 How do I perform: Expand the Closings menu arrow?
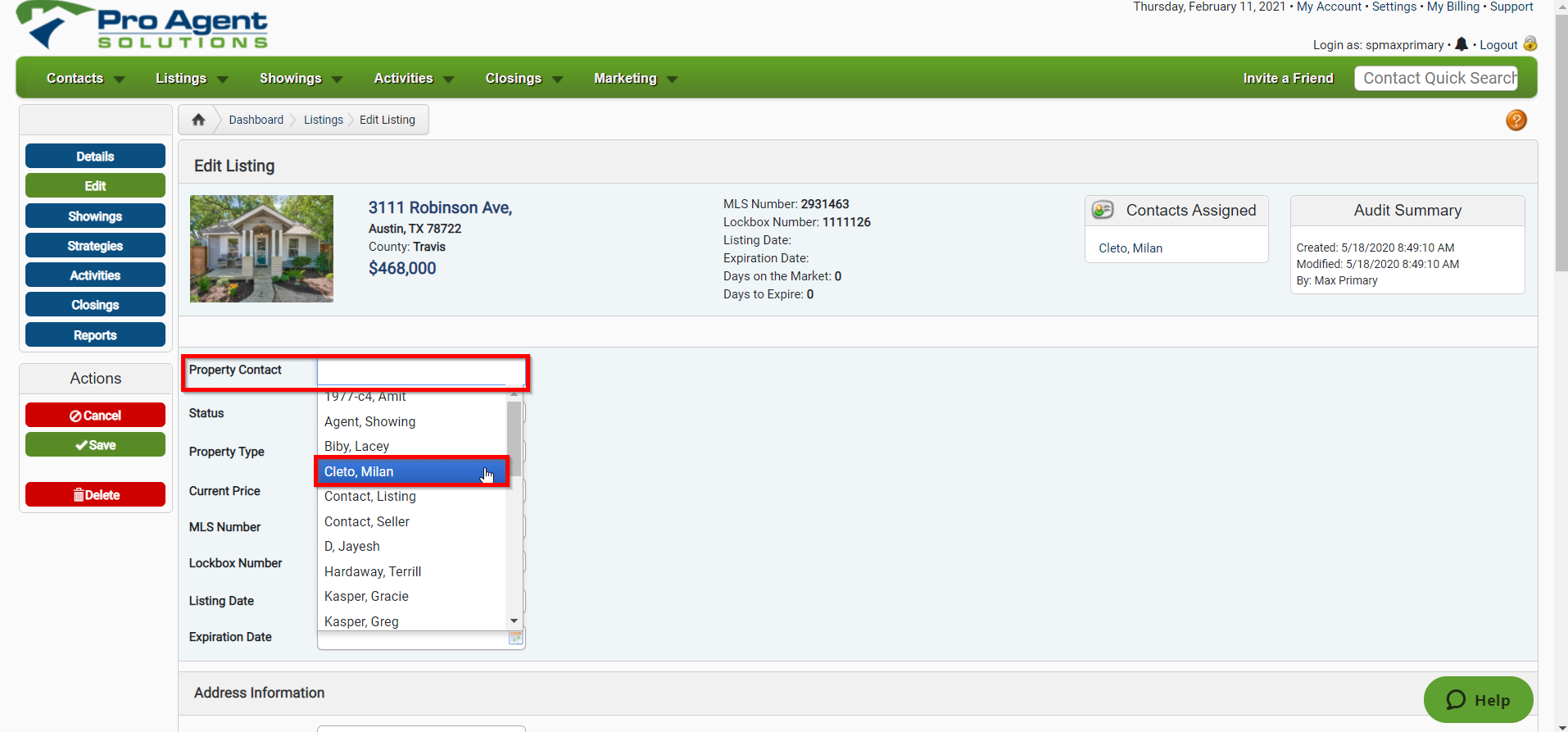558,80
